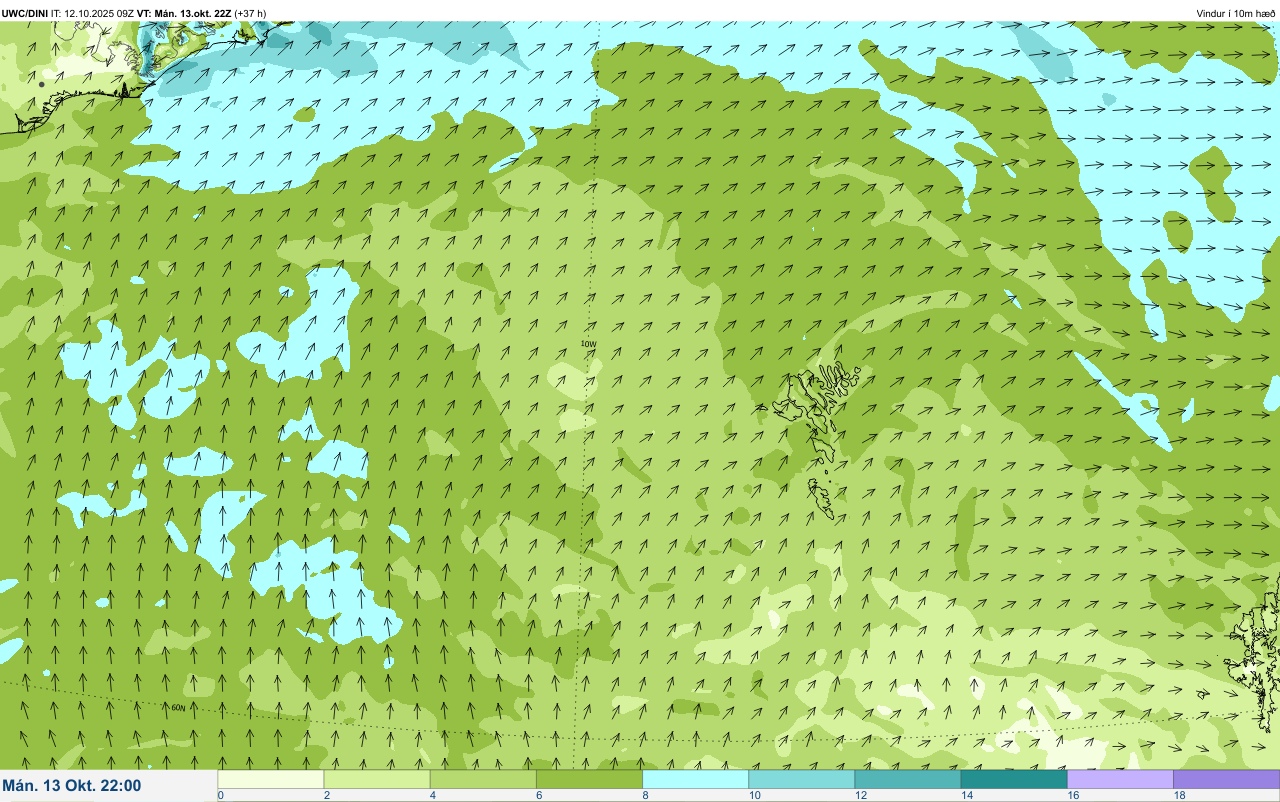Click the '(+37 h)' forecast offset text
Screen dimensions: 1280x802
(250, 13)
